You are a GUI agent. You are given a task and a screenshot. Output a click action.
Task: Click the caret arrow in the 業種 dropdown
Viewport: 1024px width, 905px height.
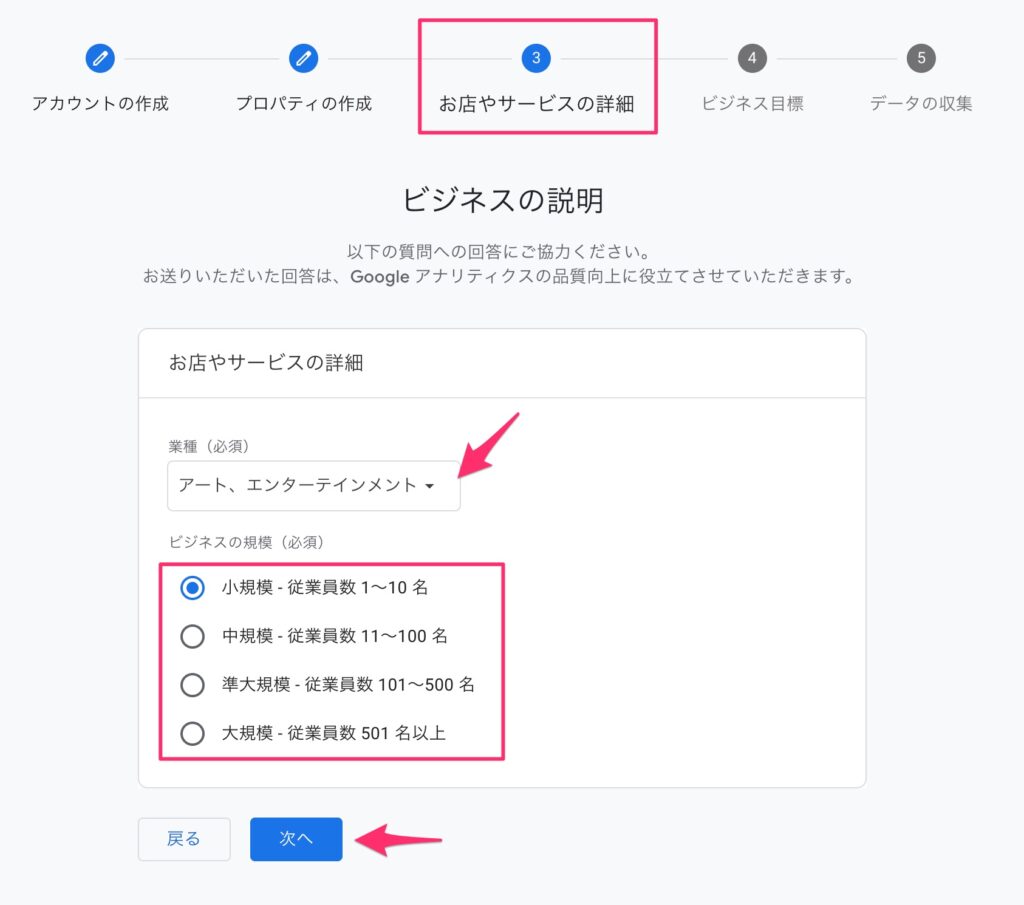click(430, 486)
